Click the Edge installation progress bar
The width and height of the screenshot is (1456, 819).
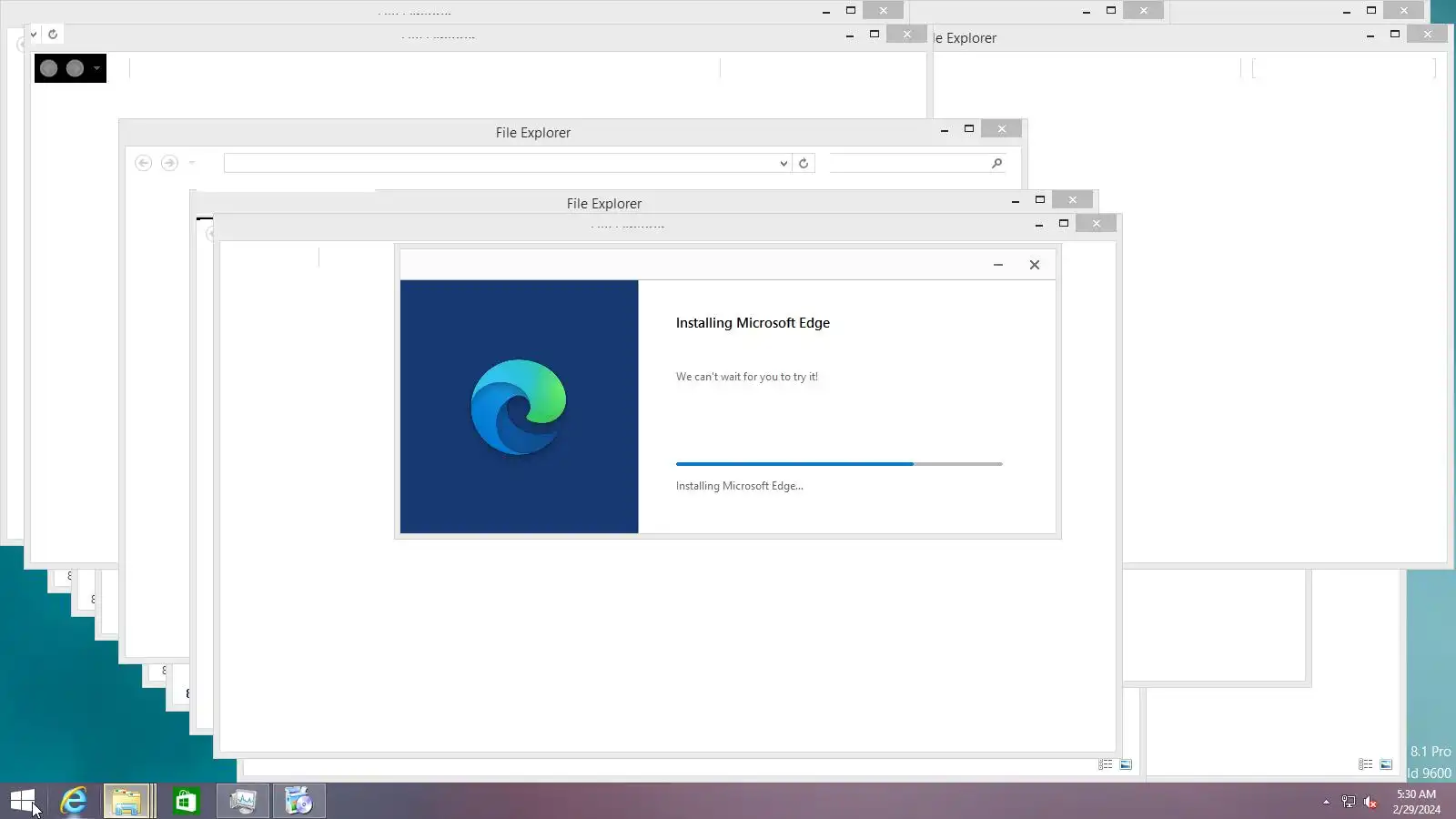839,464
